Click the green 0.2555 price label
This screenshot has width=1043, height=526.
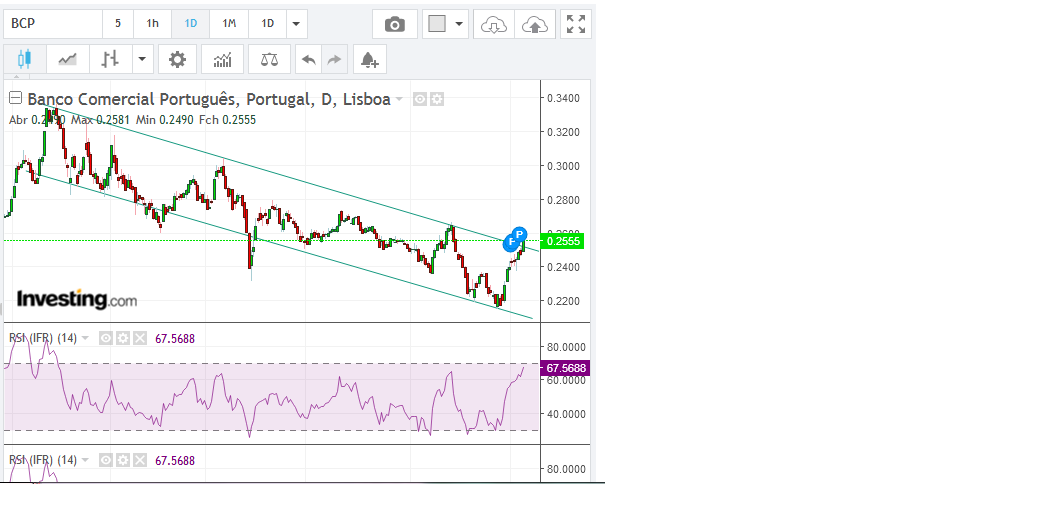tap(563, 241)
